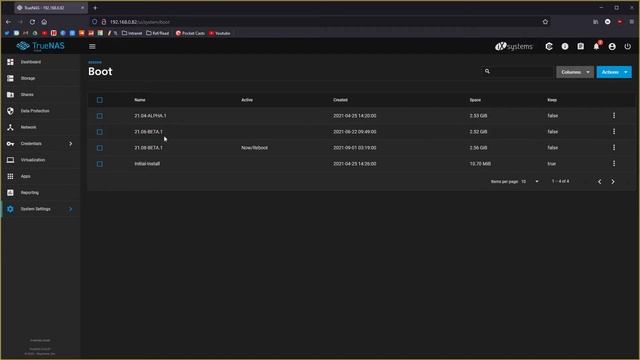Click the Data Protection shield icon

pyautogui.click(x=10, y=111)
